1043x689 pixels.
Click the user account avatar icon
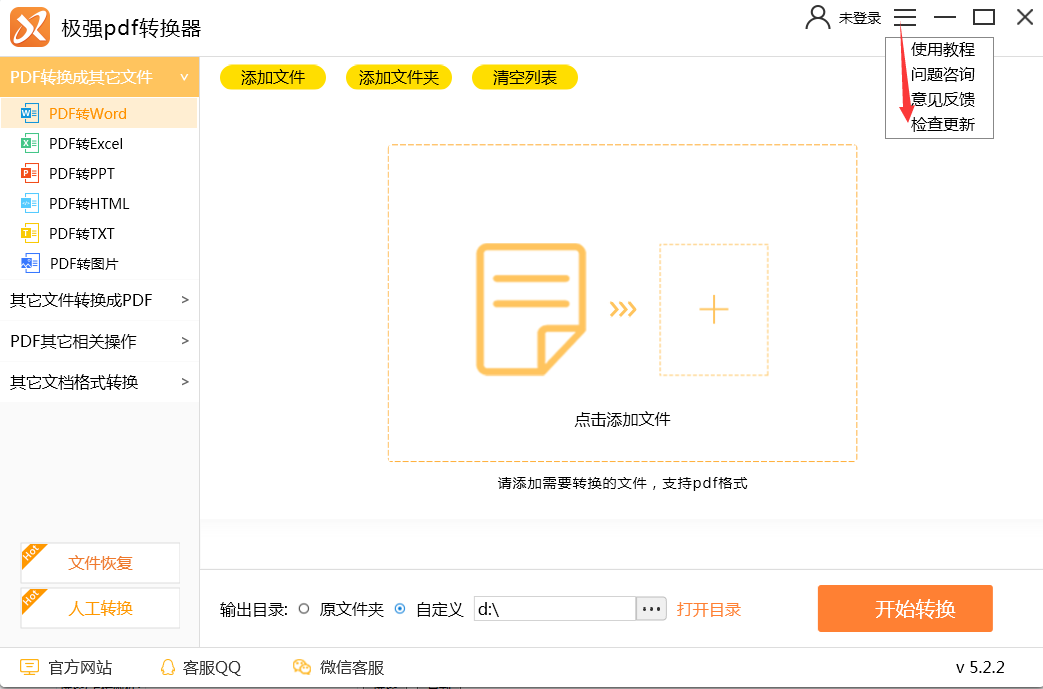coord(818,17)
